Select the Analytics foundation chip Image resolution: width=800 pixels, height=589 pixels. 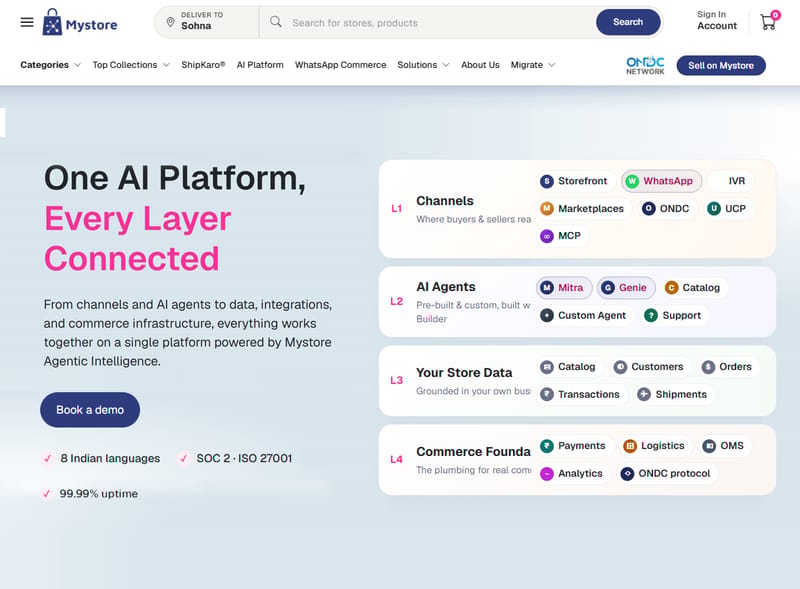(x=572, y=473)
